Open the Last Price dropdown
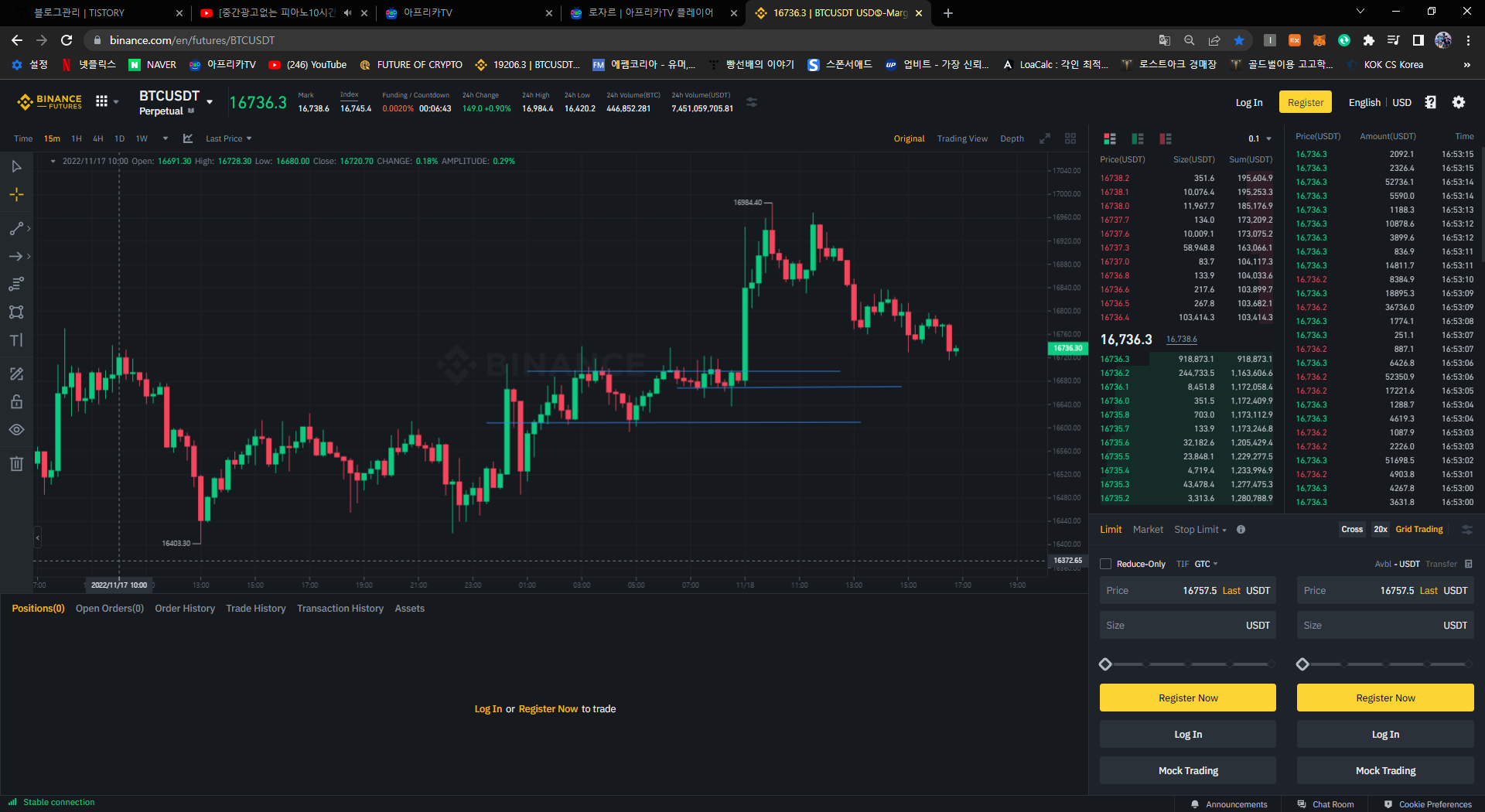1485x812 pixels. [228, 138]
